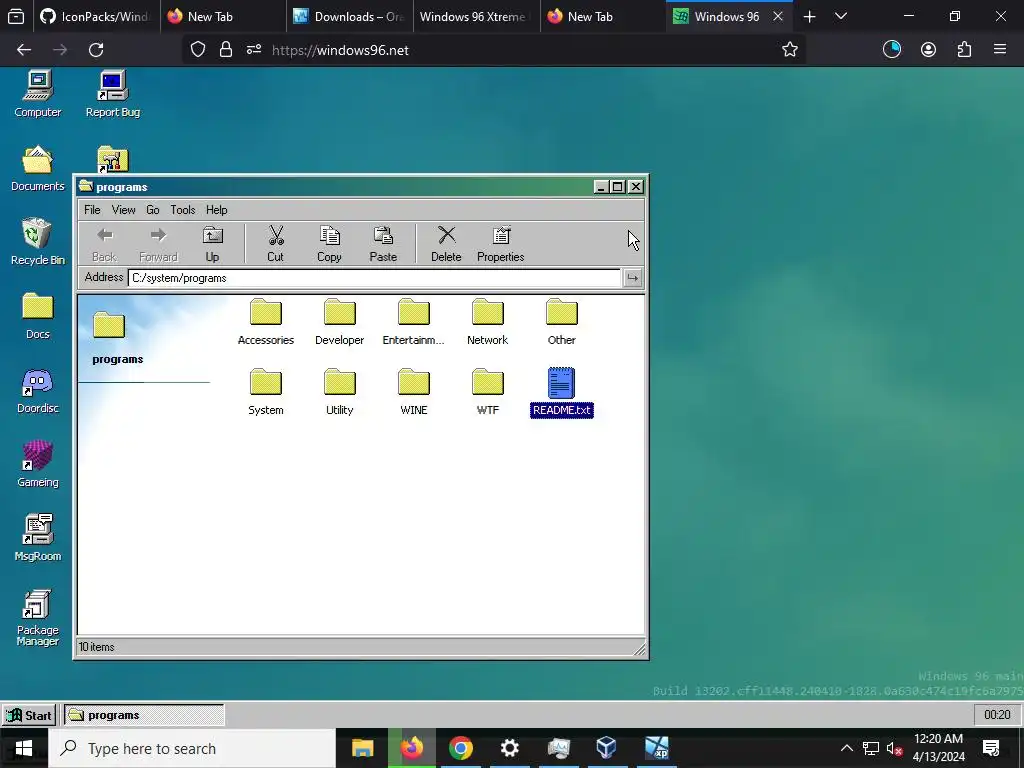Click the explorer window resize grip
This screenshot has height=768, width=1024.
[639, 648]
